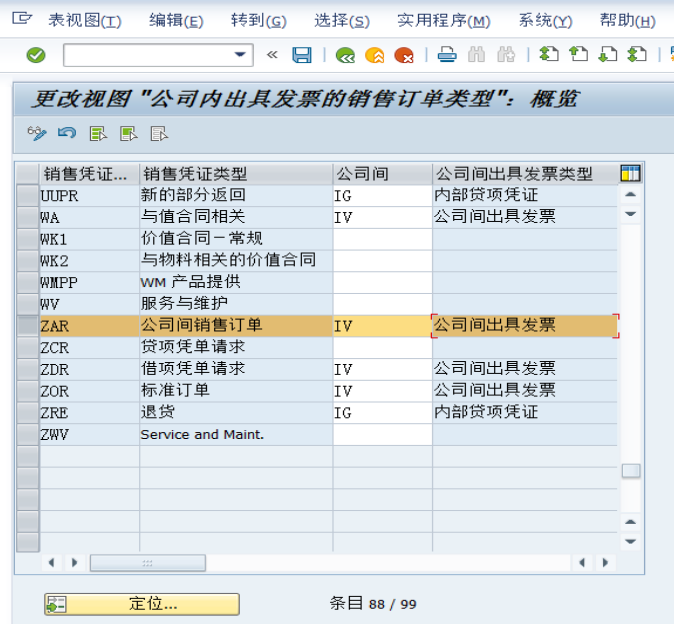The height and width of the screenshot is (624, 674).
Task: Open the 编辑(E) menu
Action: point(176,20)
